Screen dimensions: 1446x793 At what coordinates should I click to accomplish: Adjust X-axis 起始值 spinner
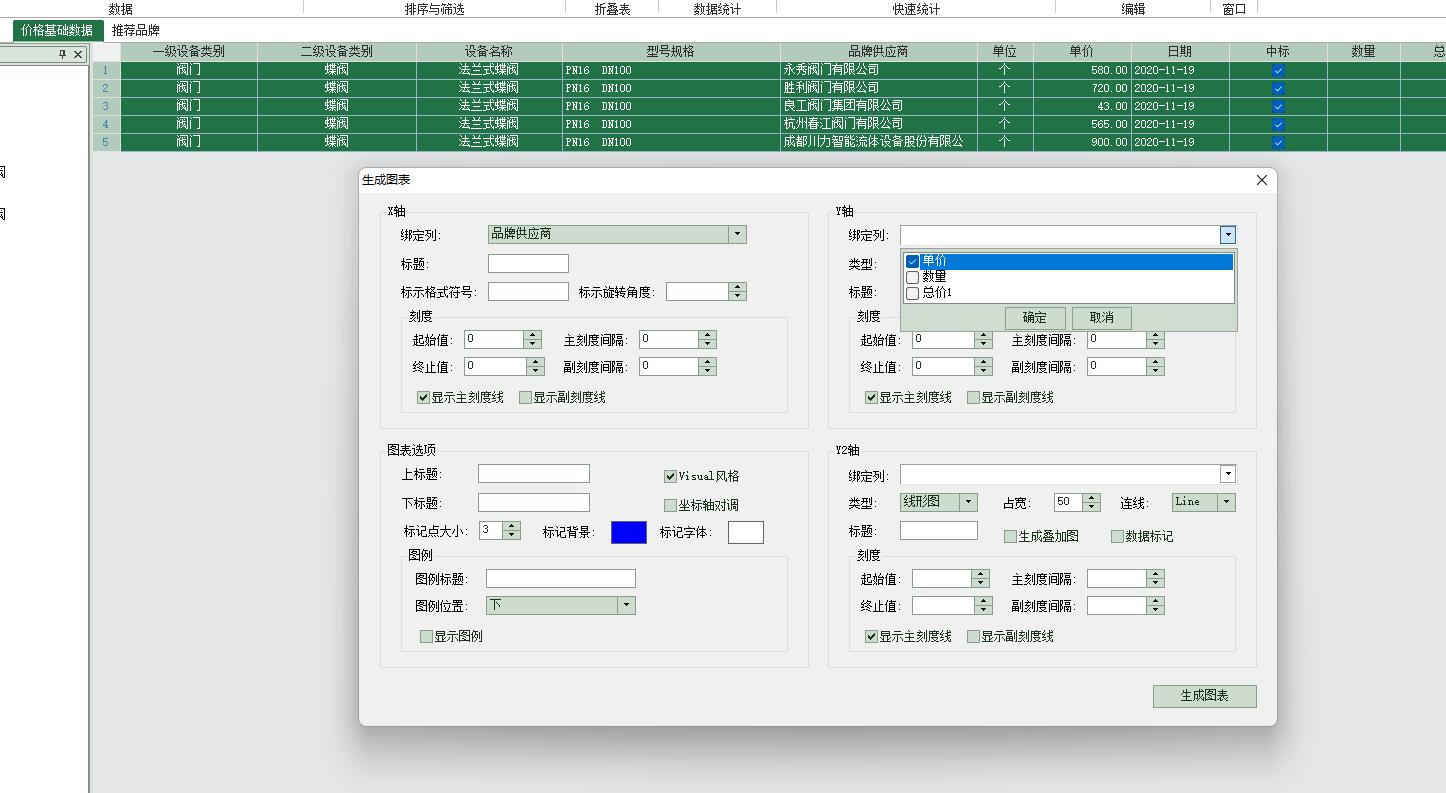pos(533,340)
